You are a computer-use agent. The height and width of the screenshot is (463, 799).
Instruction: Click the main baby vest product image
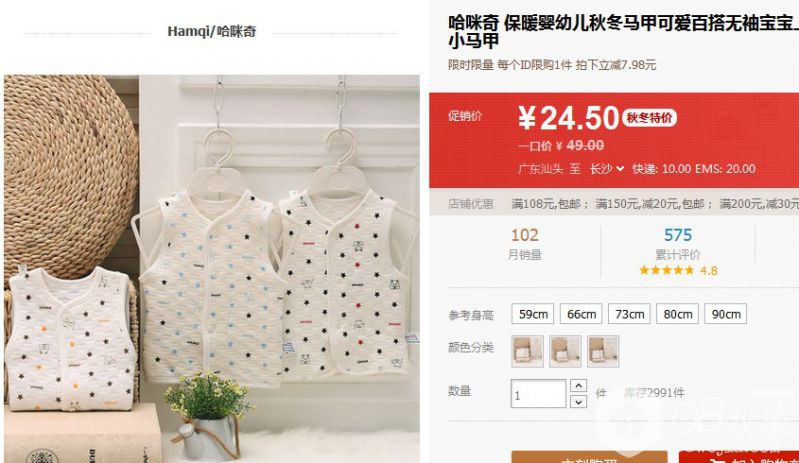click(212, 269)
